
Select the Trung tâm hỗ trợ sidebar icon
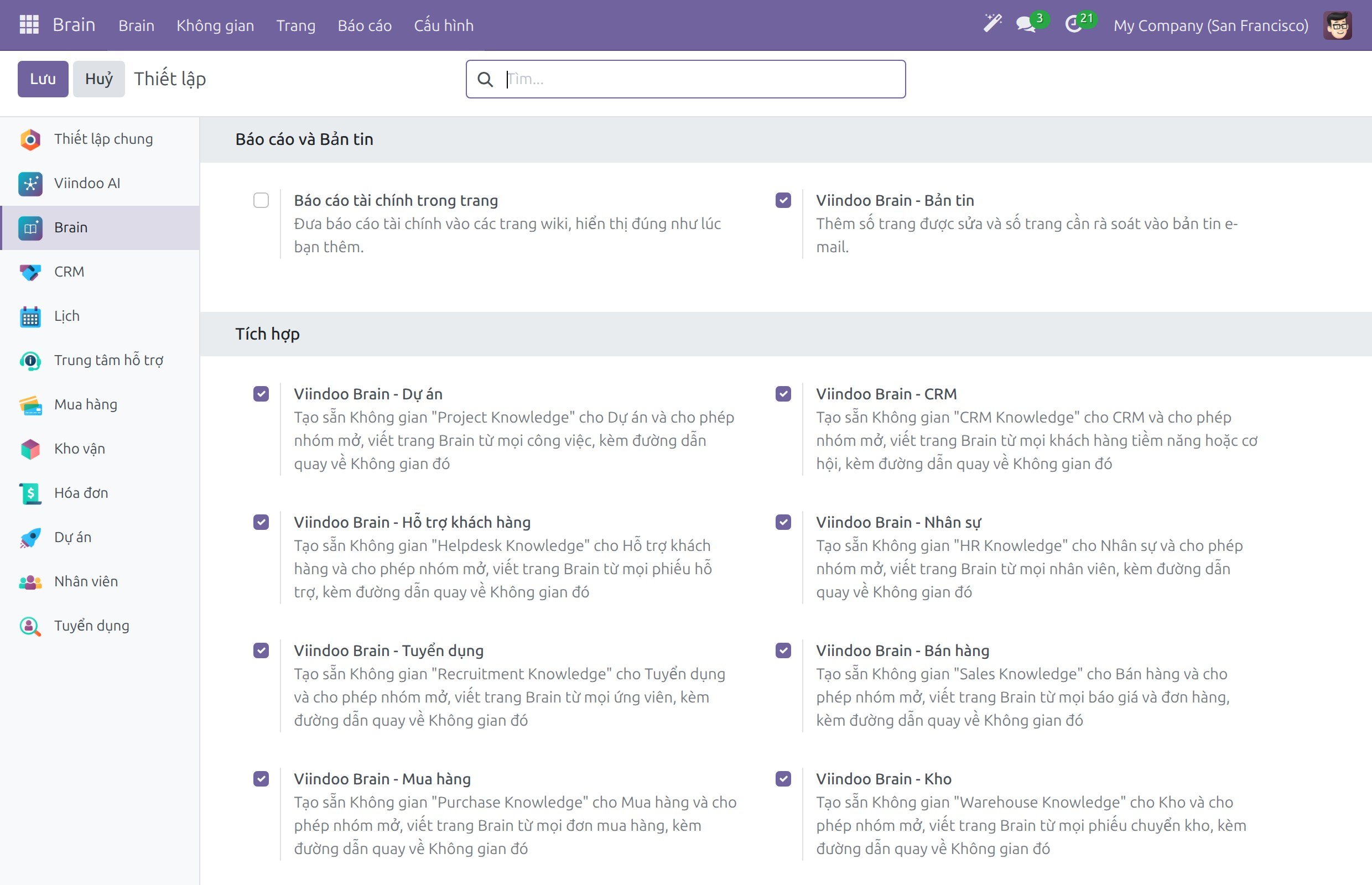click(30, 360)
